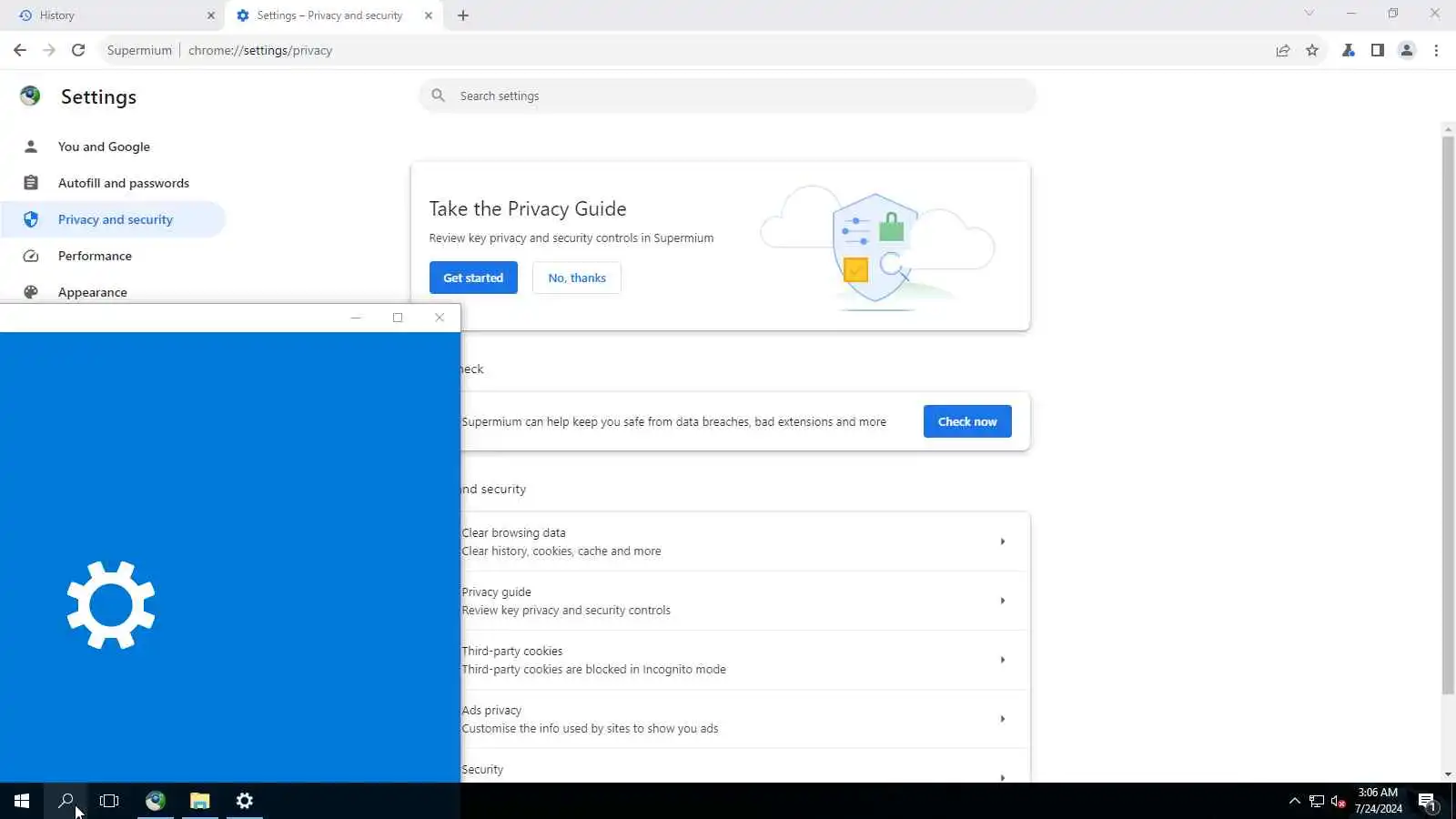The width and height of the screenshot is (1456, 819).
Task: Close the Windows Settings splash window
Action: [x=440, y=318]
